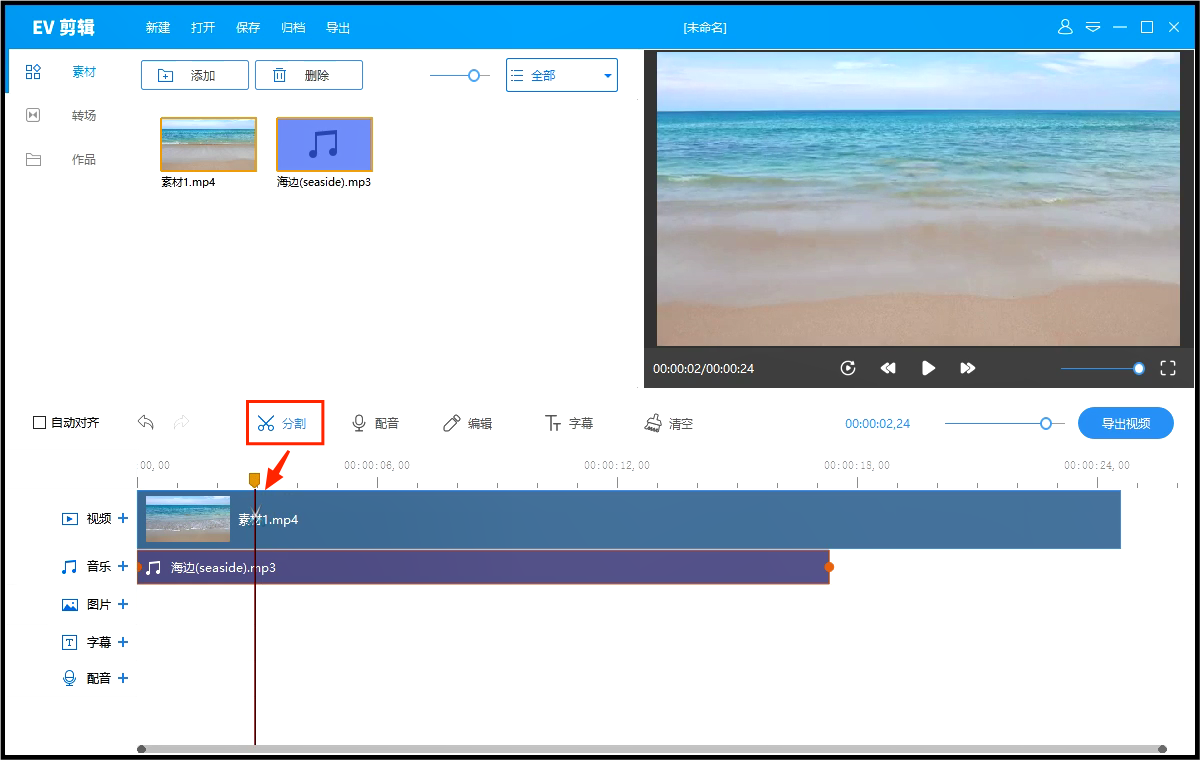Open the 配音 (dubbing) tool

tap(378, 422)
